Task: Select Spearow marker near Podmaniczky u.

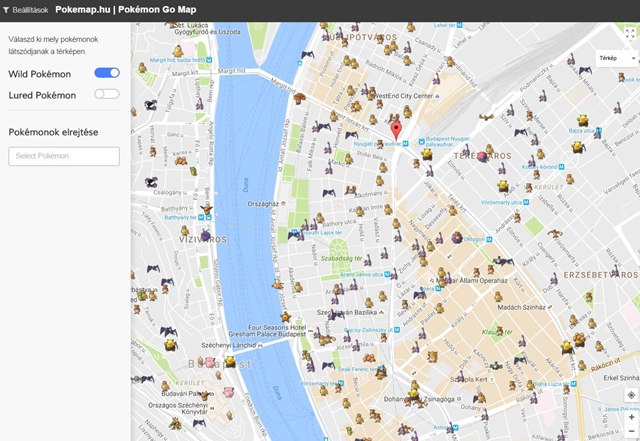Action: [486, 117]
